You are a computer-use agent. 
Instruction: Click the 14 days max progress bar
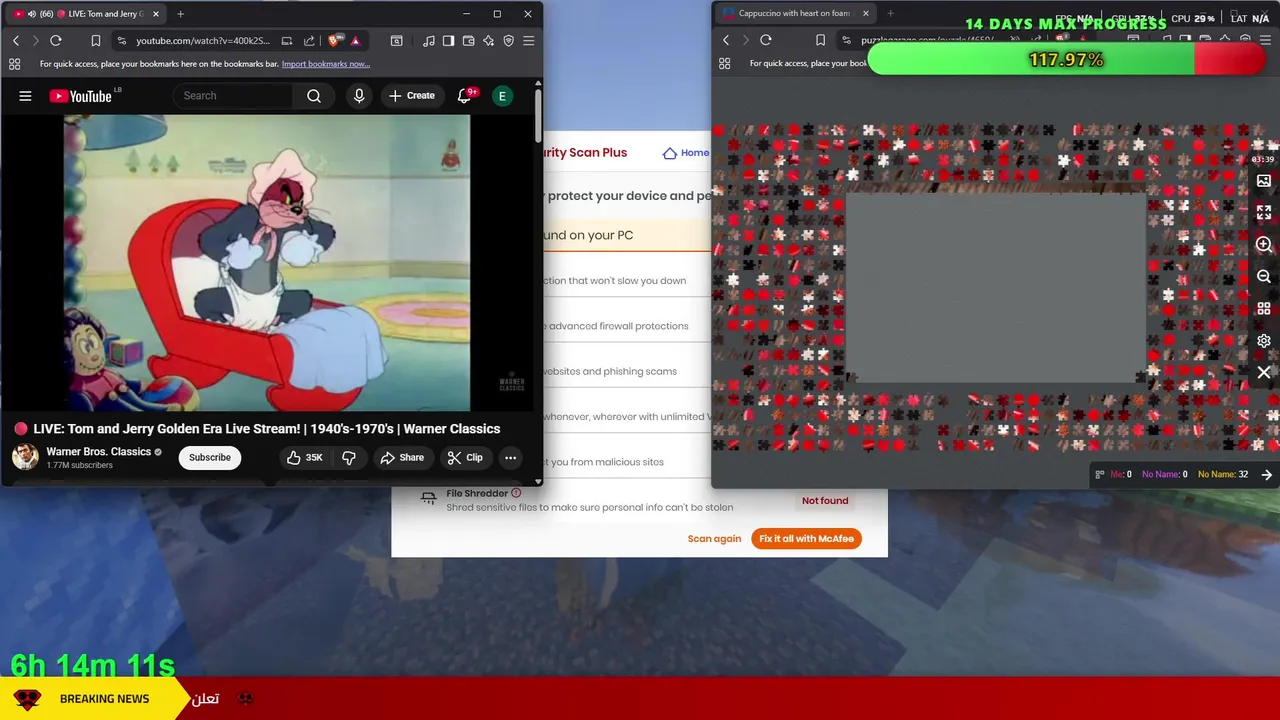point(1066,60)
